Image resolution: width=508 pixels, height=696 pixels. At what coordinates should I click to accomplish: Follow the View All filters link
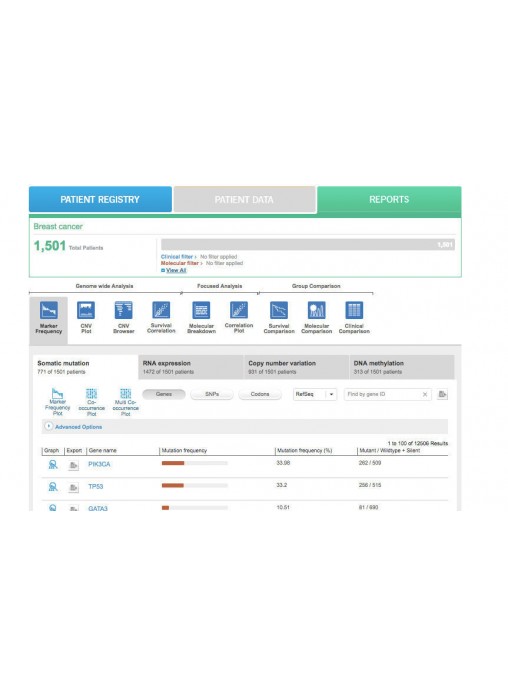[x=176, y=270]
